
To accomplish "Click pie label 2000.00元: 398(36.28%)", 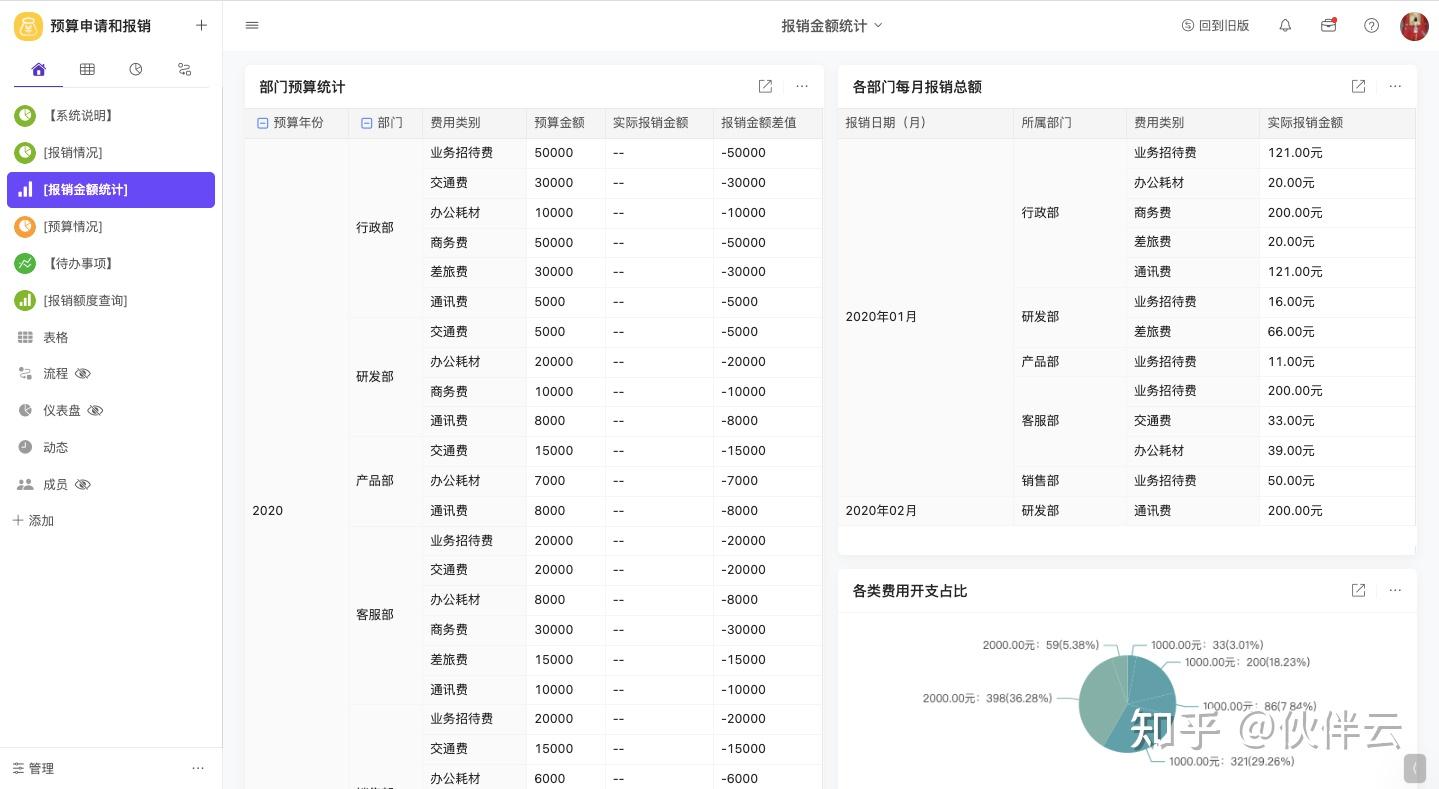I will click(x=987, y=698).
